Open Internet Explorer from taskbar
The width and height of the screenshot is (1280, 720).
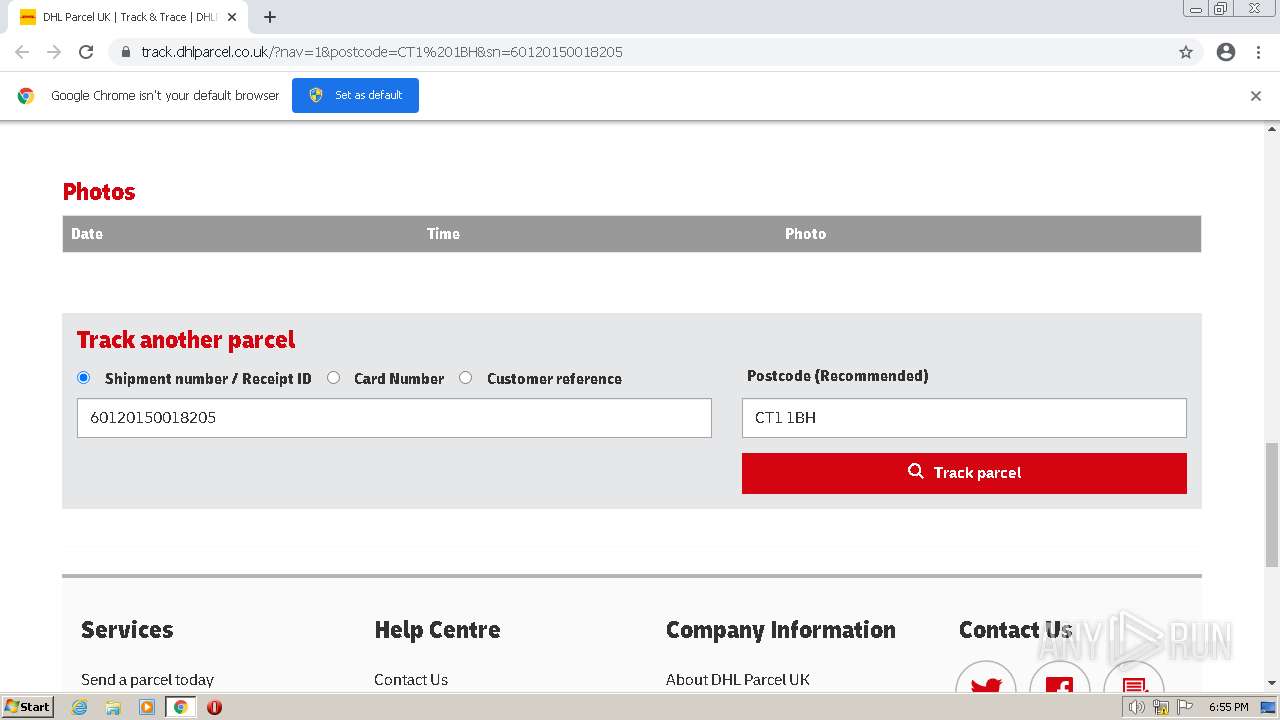[x=80, y=707]
